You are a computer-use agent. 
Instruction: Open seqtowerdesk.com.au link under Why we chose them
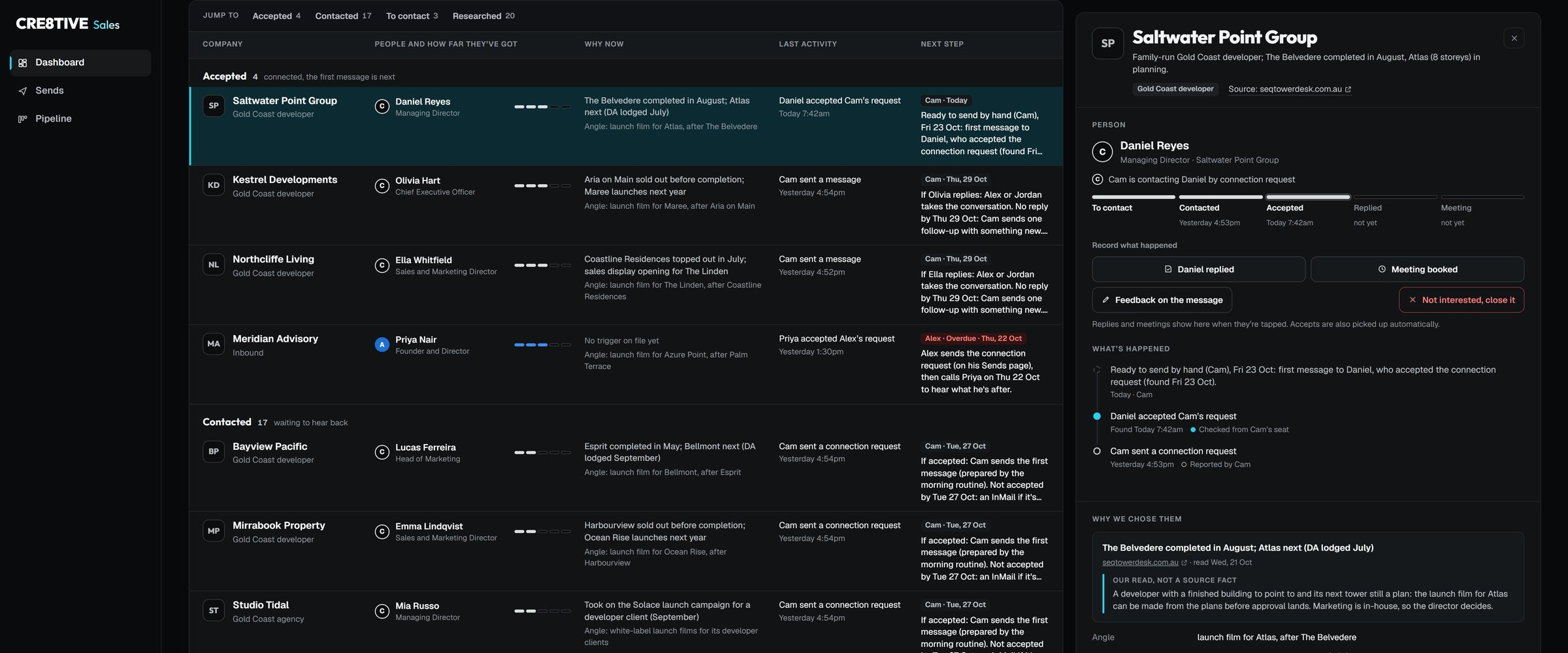point(1144,563)
